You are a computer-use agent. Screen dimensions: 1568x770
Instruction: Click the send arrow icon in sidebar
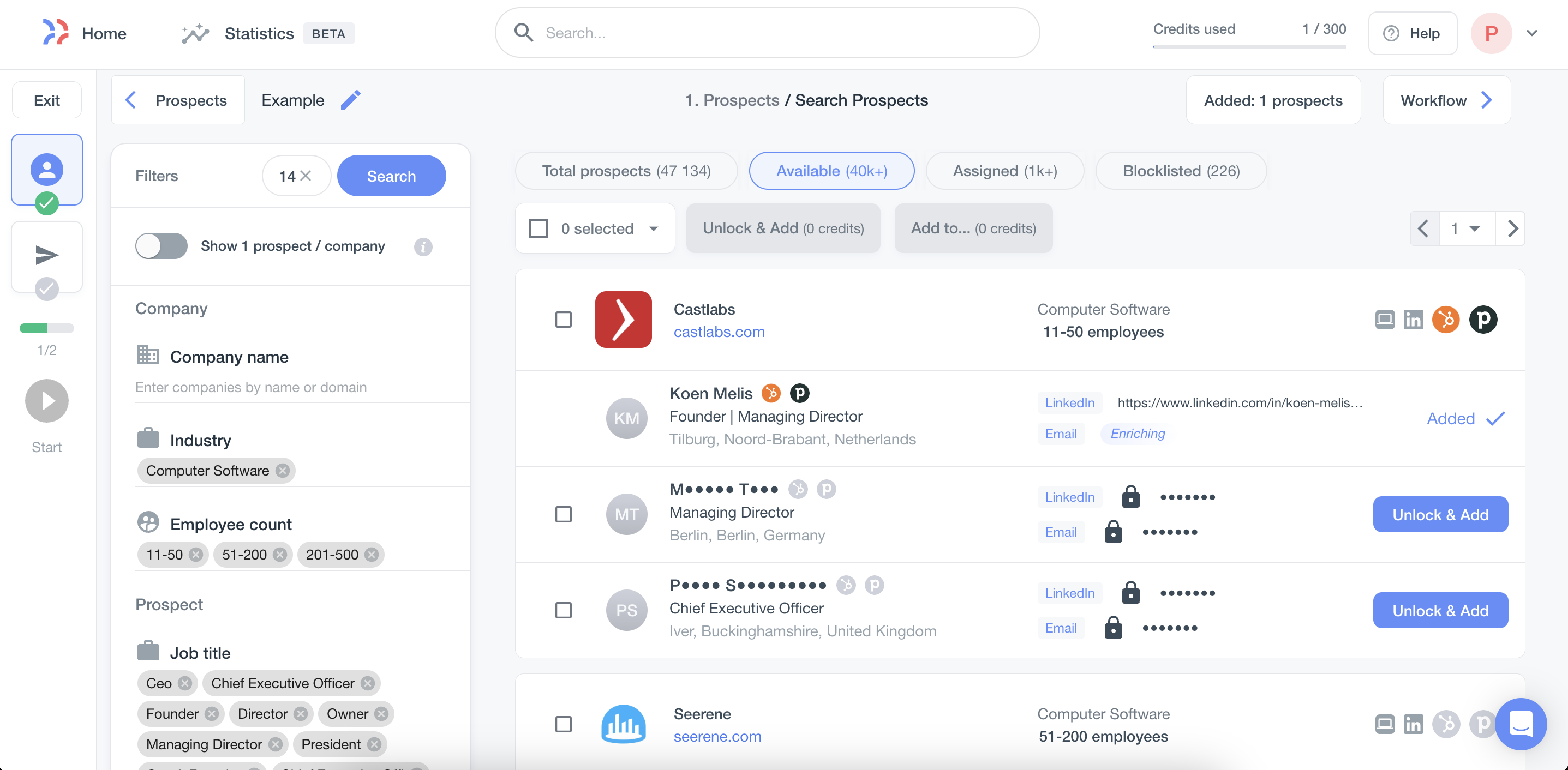[46, 256]
